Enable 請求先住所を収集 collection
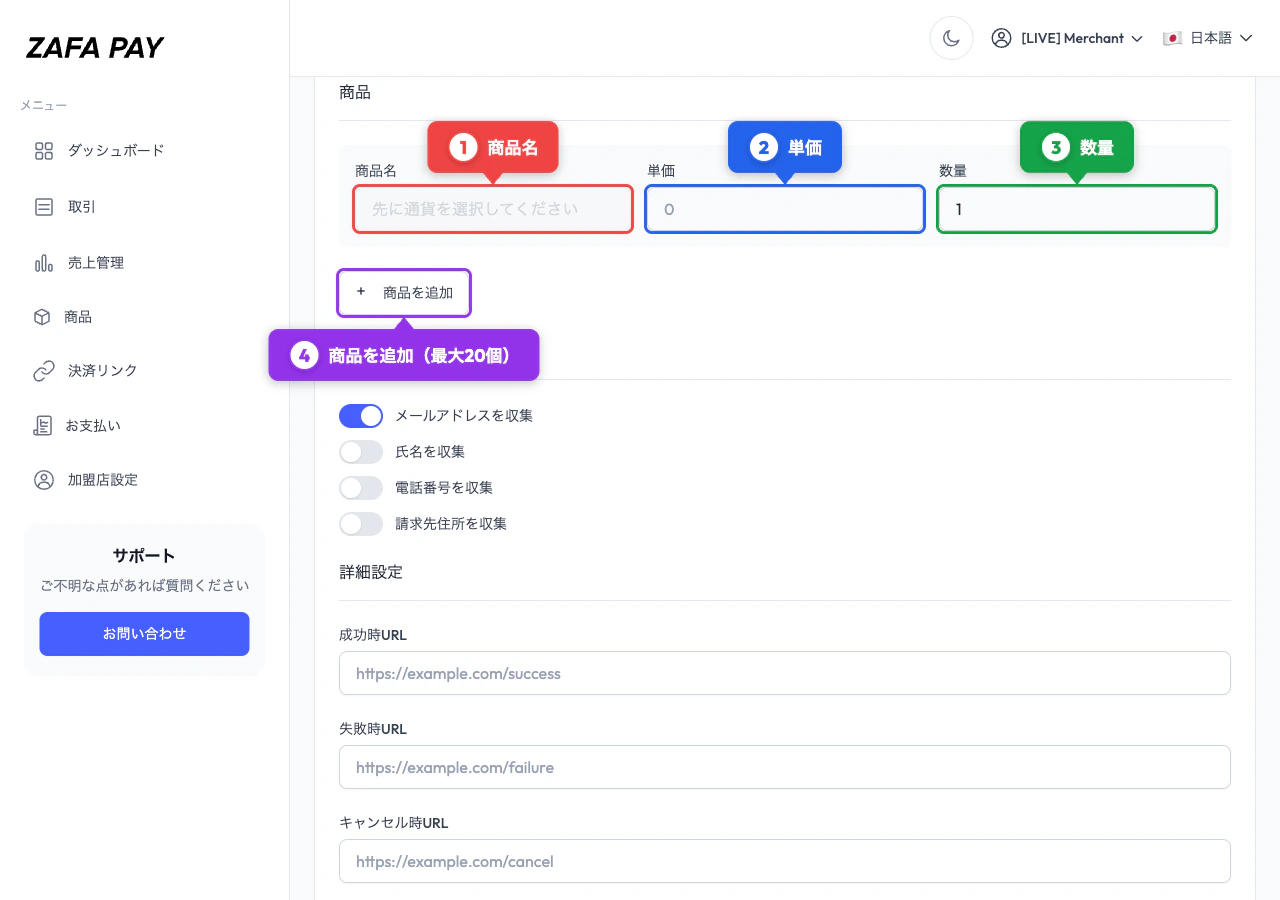Viewport: 1280px width, 900px height. 361,523
